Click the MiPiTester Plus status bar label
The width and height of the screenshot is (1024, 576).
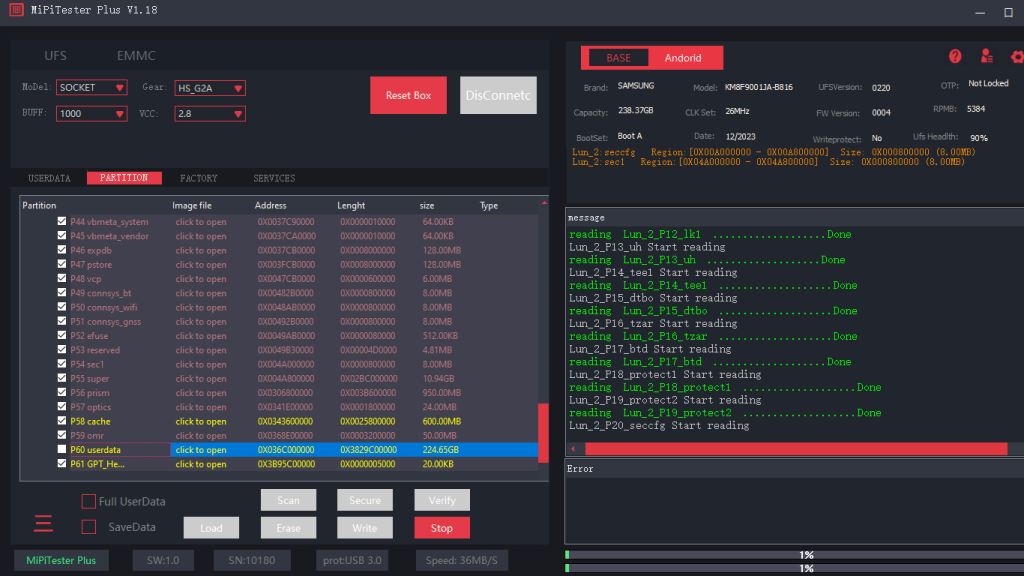[x=60, y=560]
